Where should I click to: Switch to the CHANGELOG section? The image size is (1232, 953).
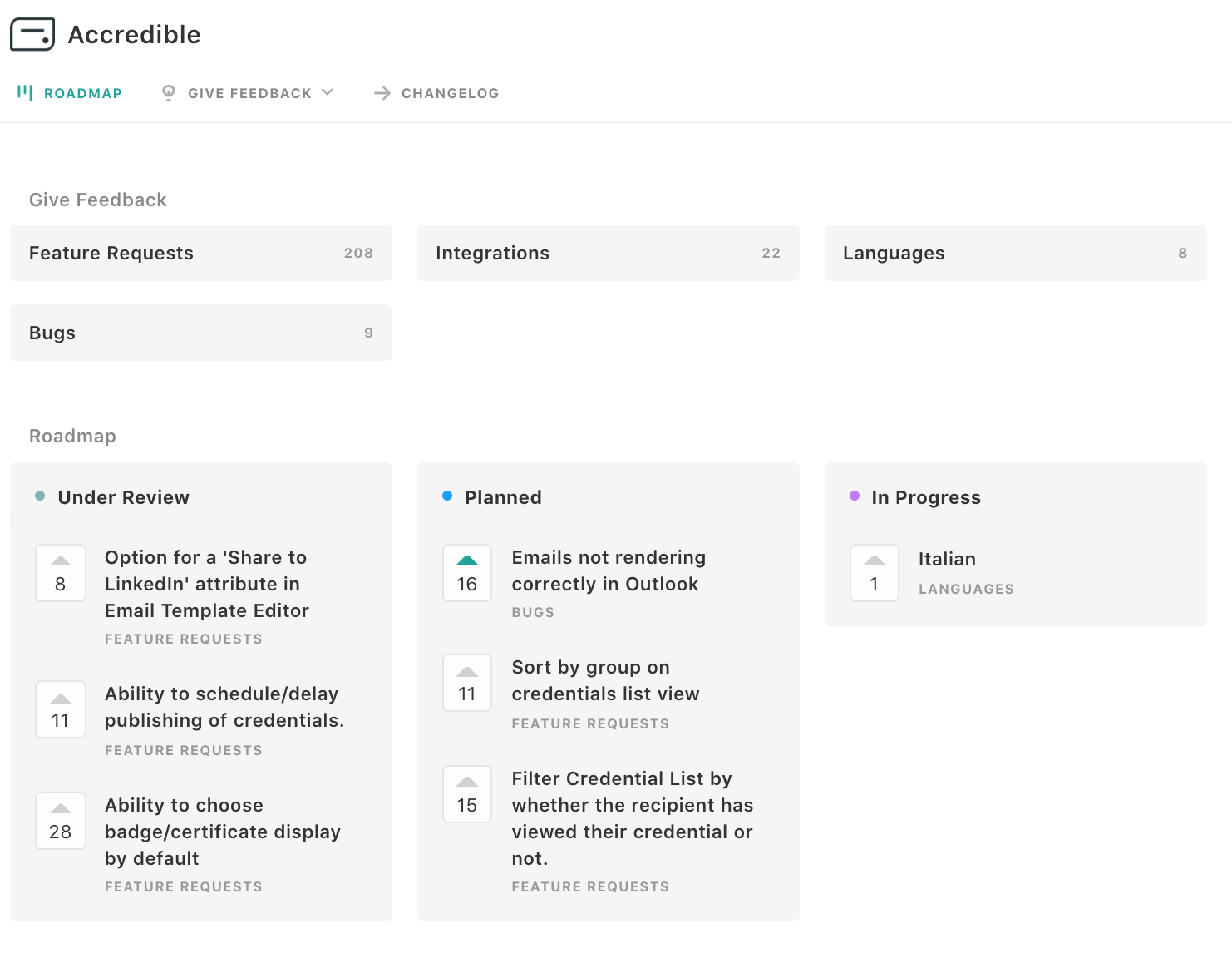449,93
